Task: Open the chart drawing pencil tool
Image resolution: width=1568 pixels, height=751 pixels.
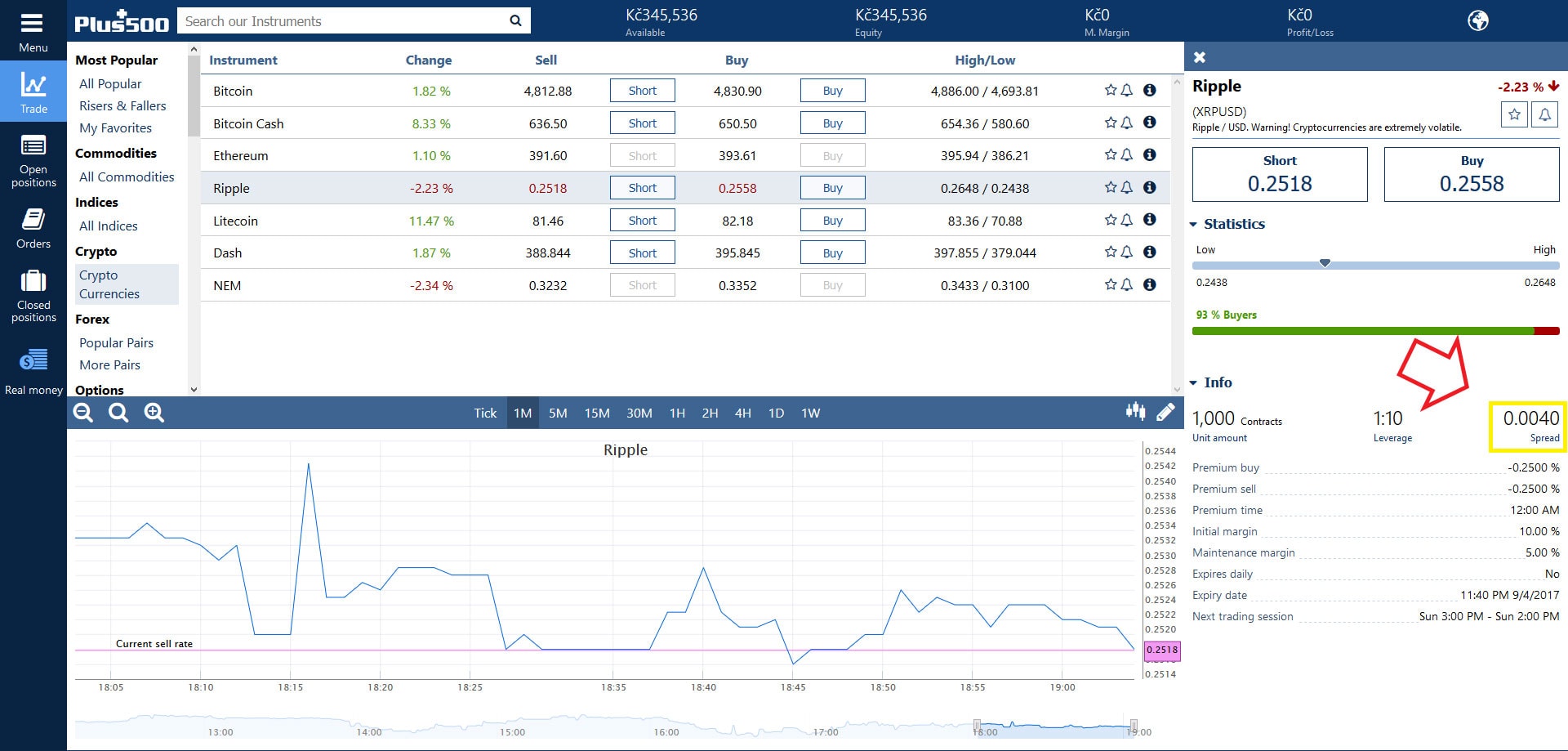Action: (1165, 412)
